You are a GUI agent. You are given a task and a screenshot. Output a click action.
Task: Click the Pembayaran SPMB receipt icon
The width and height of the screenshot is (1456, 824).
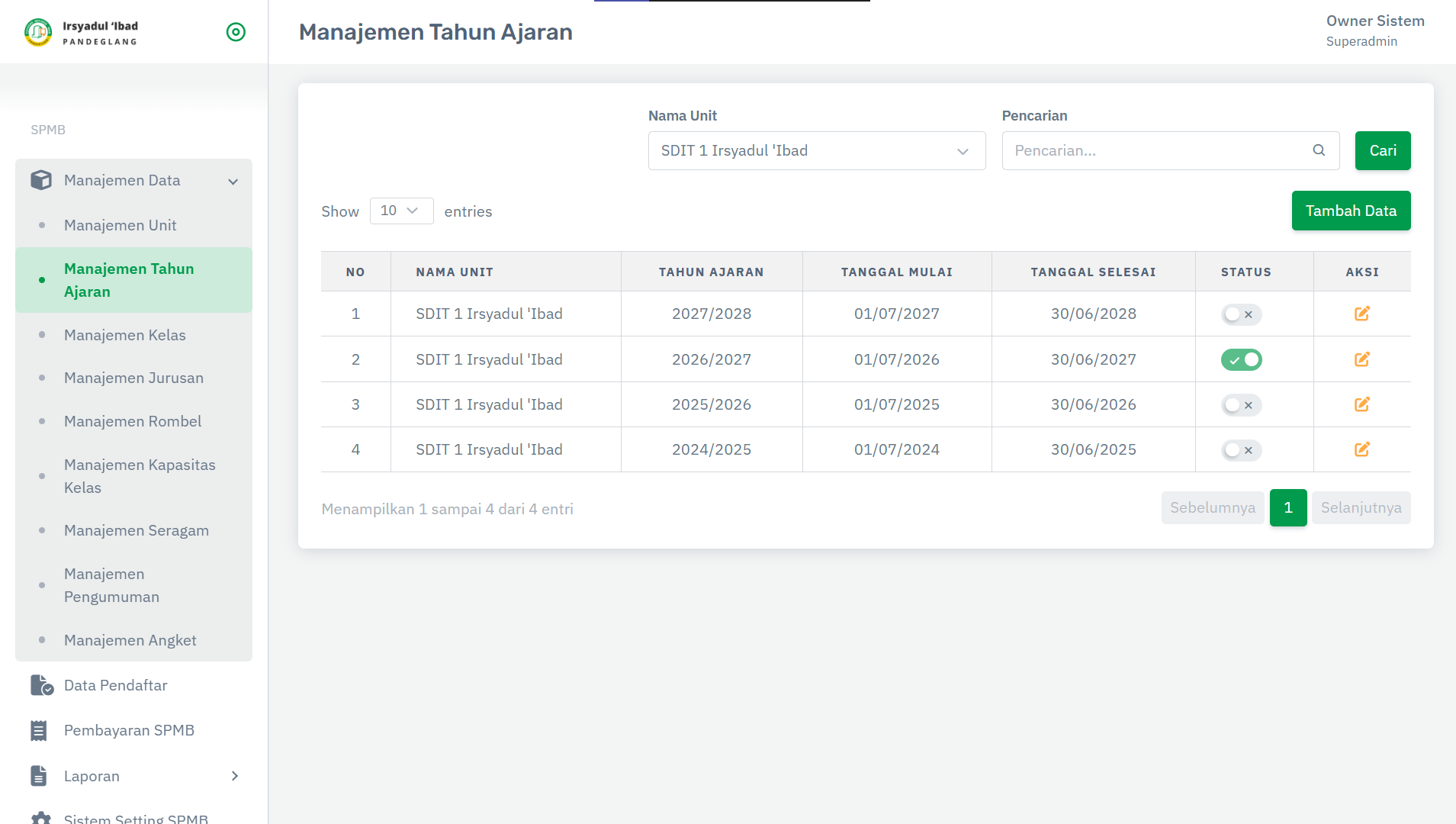[x=39, y=730]
